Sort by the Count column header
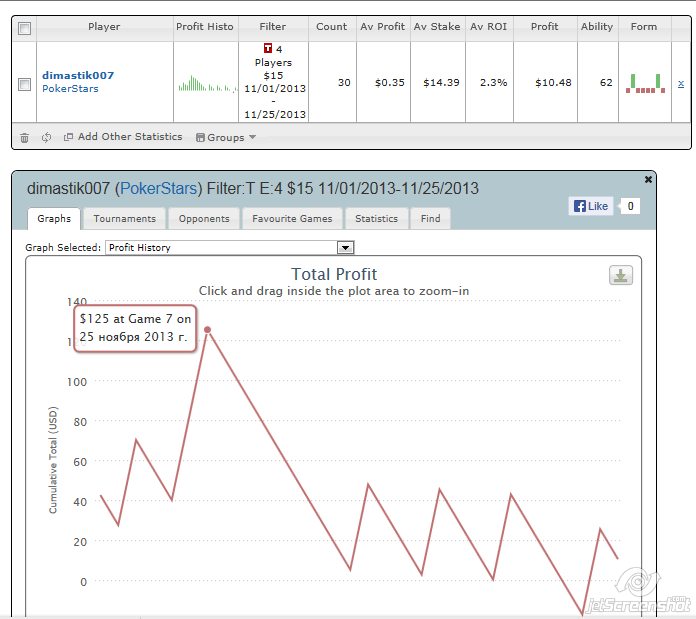This screenshot has width=696, height=619. click(332, 27)
